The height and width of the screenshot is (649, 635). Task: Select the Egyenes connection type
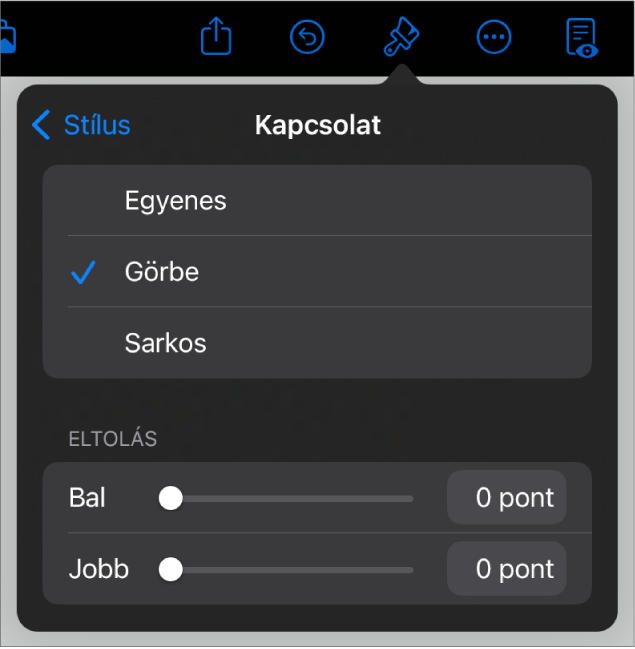[x=176, y=201]
